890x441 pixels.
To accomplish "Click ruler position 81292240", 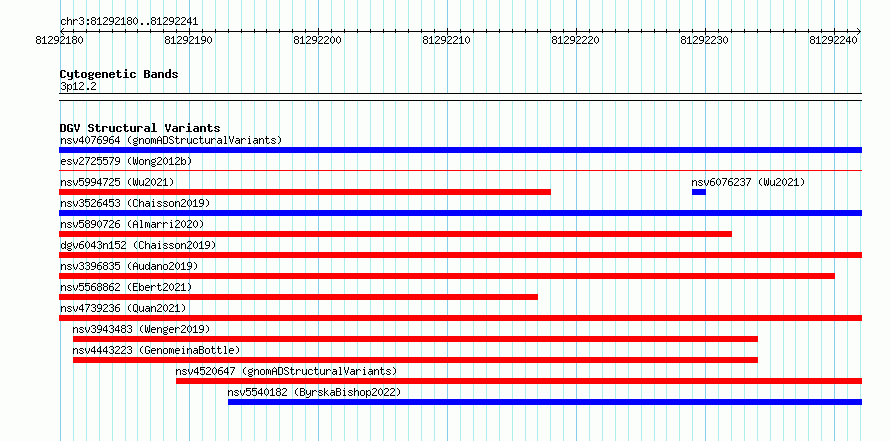I will tap(834, 40).
